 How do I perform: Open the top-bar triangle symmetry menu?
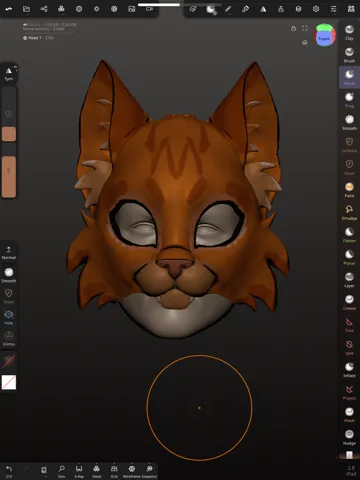[x=263, y=9]
